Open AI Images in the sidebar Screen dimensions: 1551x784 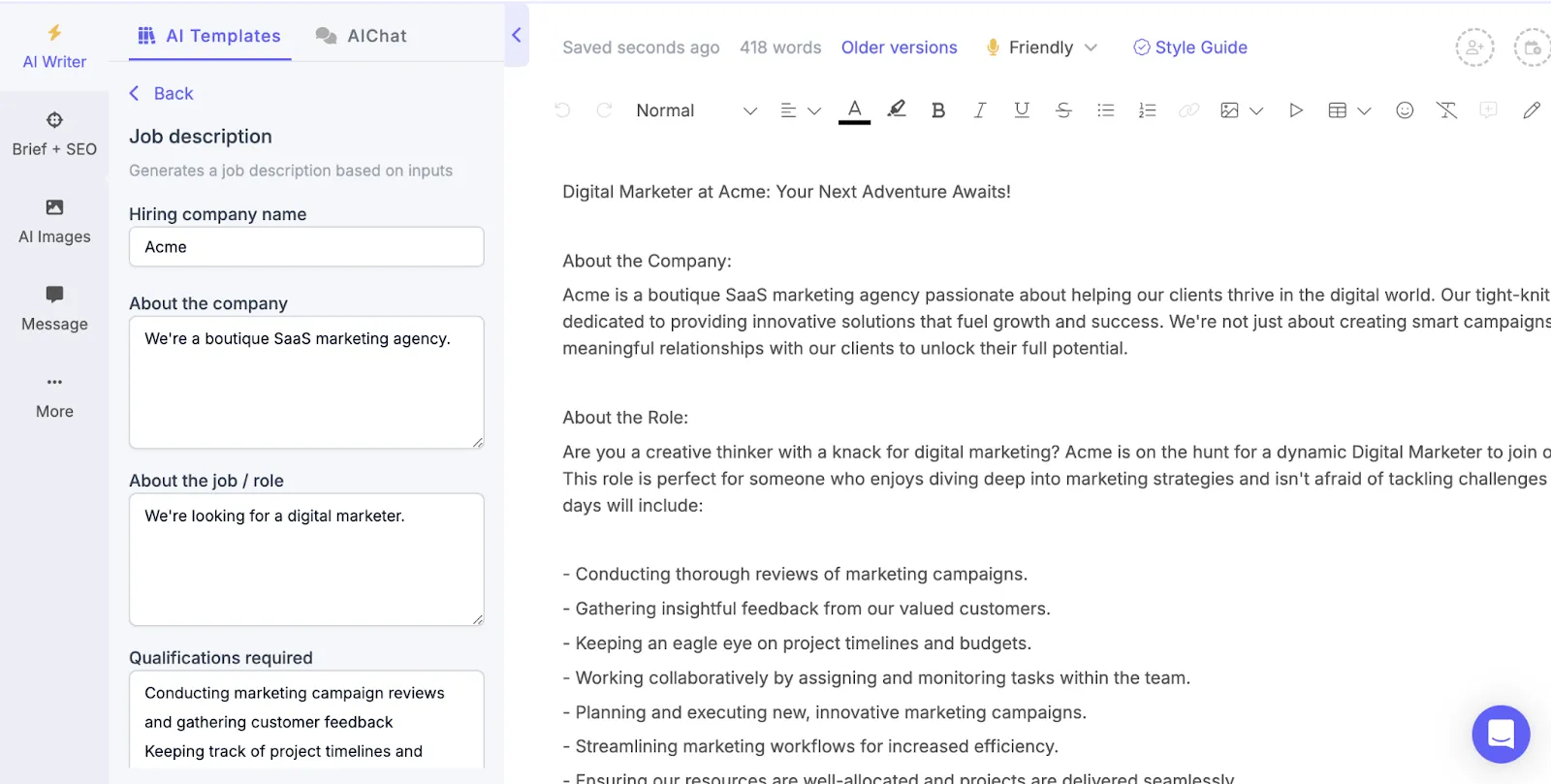pyautogui.click(x=54, y=221)
